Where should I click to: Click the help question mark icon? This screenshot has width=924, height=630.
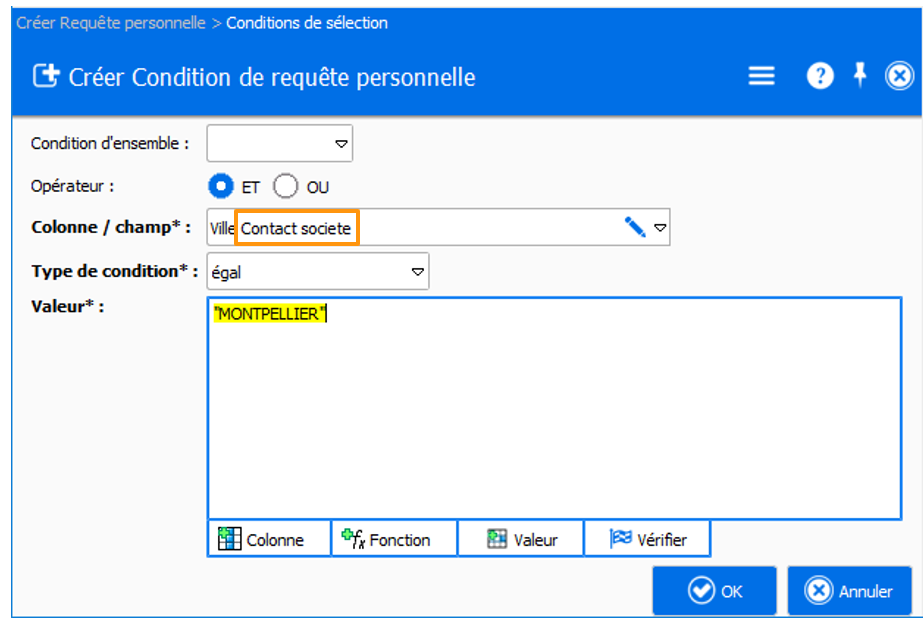click(x=820, y=77)
